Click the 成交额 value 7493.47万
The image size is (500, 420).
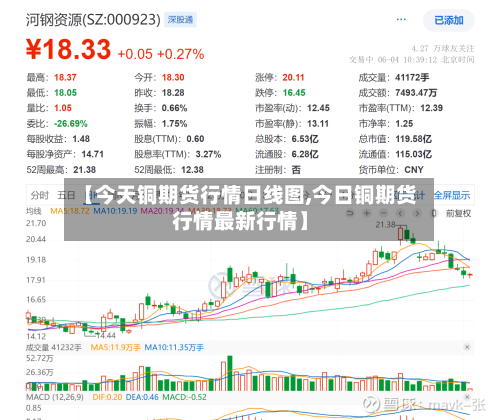(x=416, y=93)
